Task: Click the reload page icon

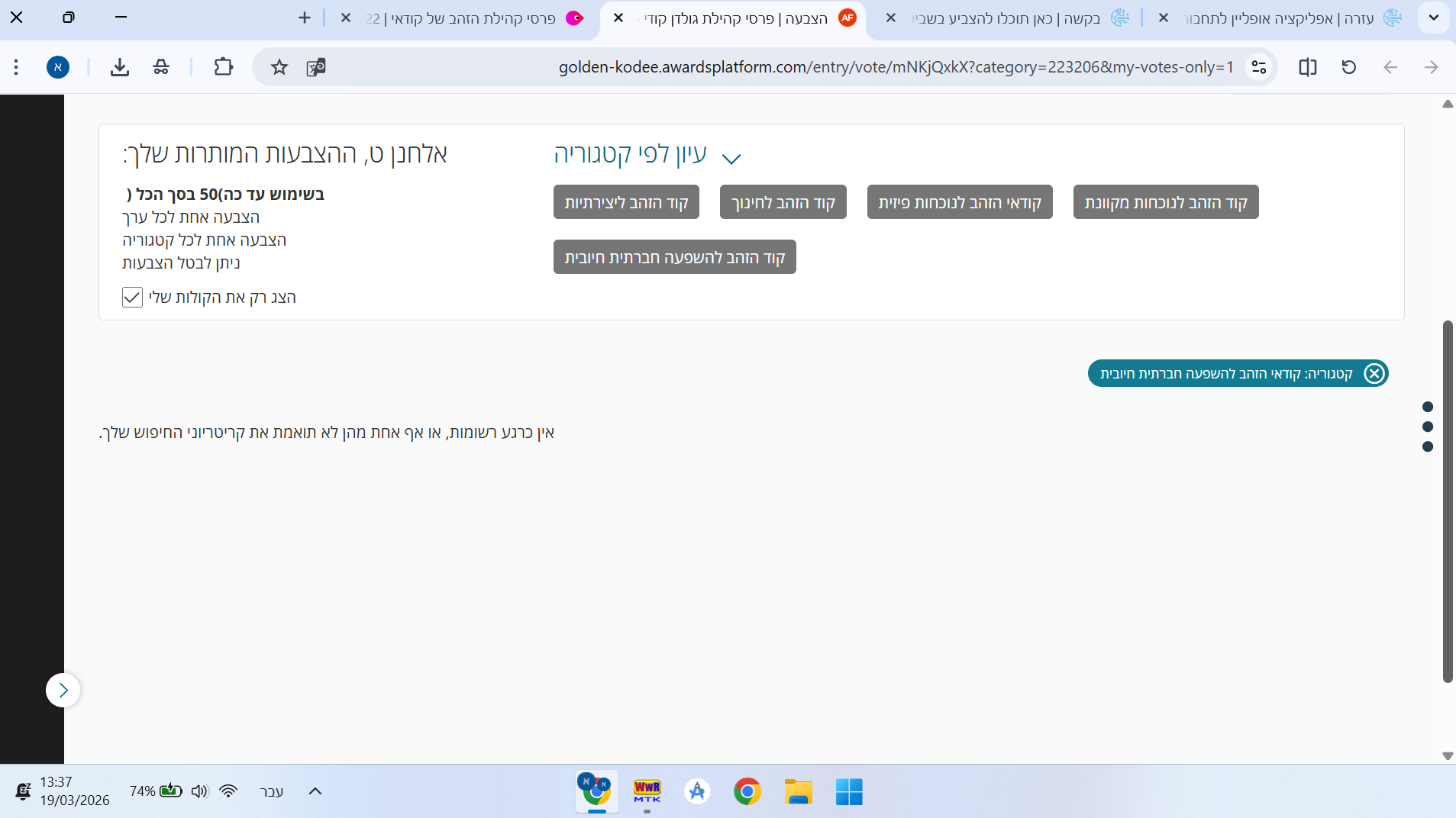Action: [1349, 67]
